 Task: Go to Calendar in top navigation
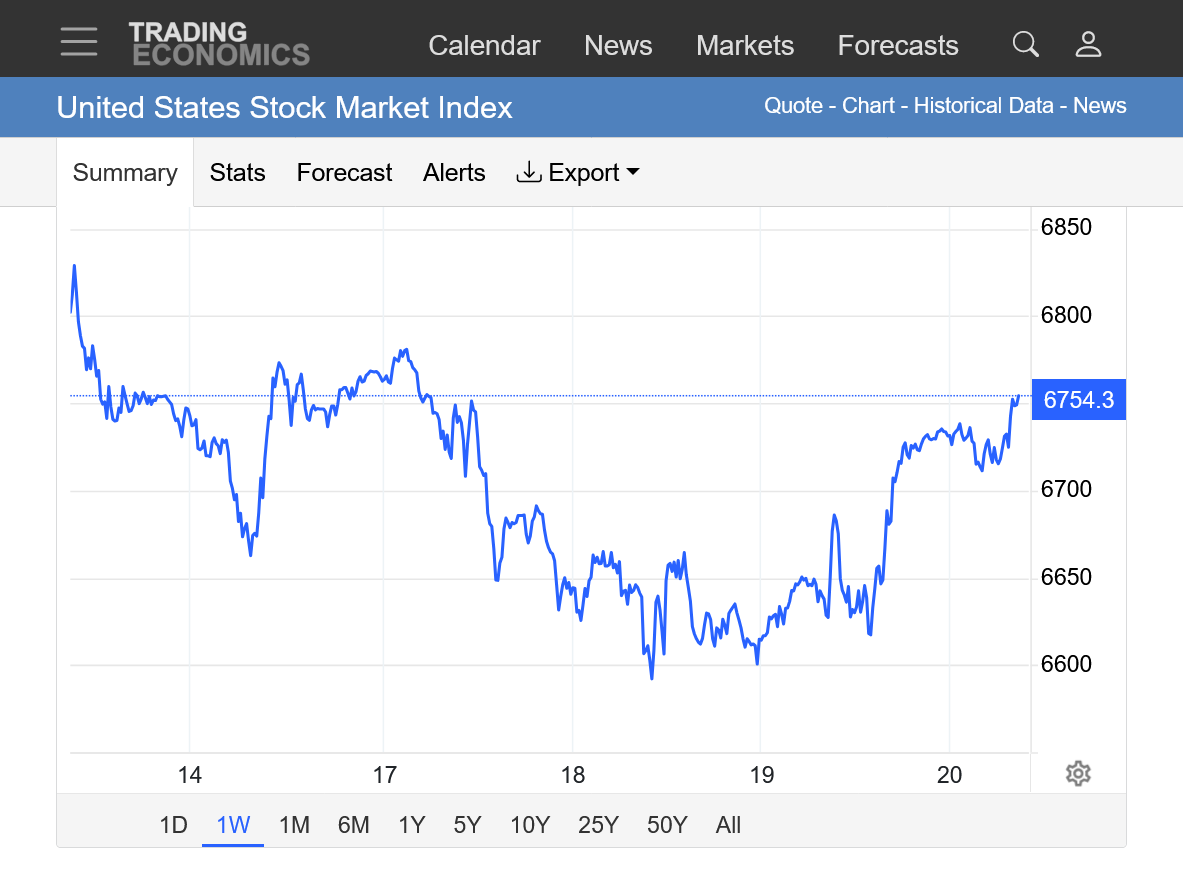pyautogui.click(x=484, y=46)
